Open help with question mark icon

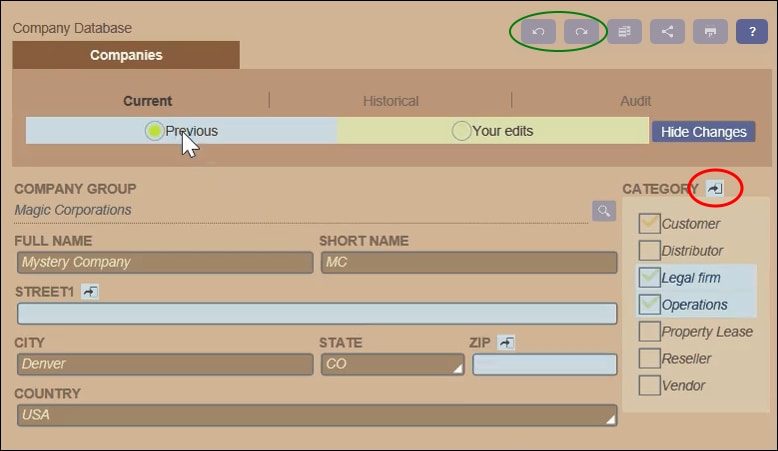752,32
